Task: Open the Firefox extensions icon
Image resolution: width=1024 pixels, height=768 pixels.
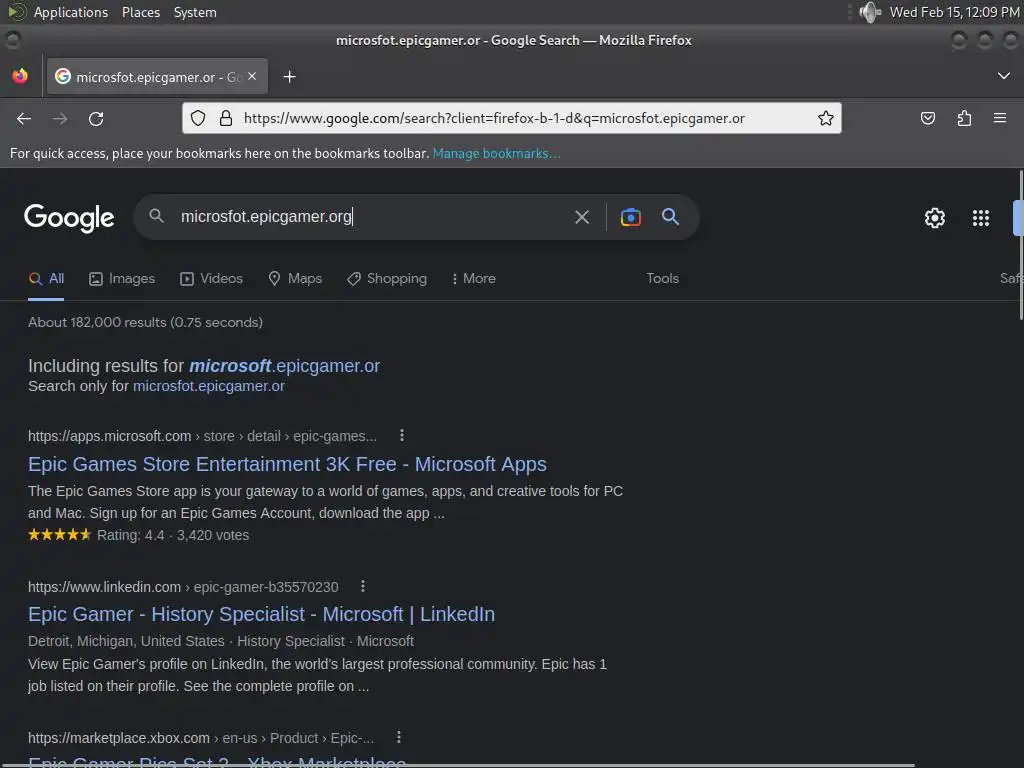Action: click(964, 118)
